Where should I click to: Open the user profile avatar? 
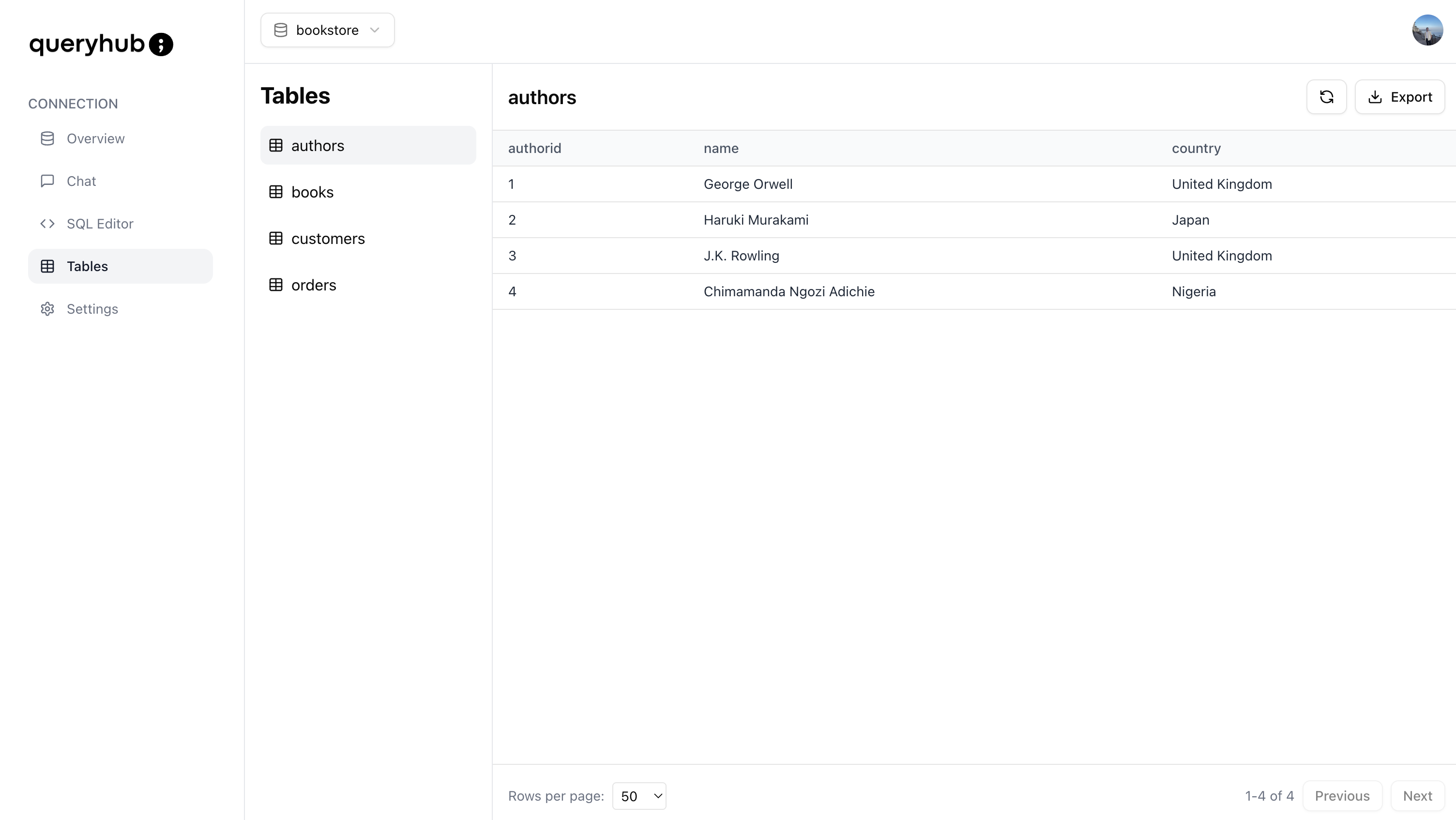(x=1426, y=30)
